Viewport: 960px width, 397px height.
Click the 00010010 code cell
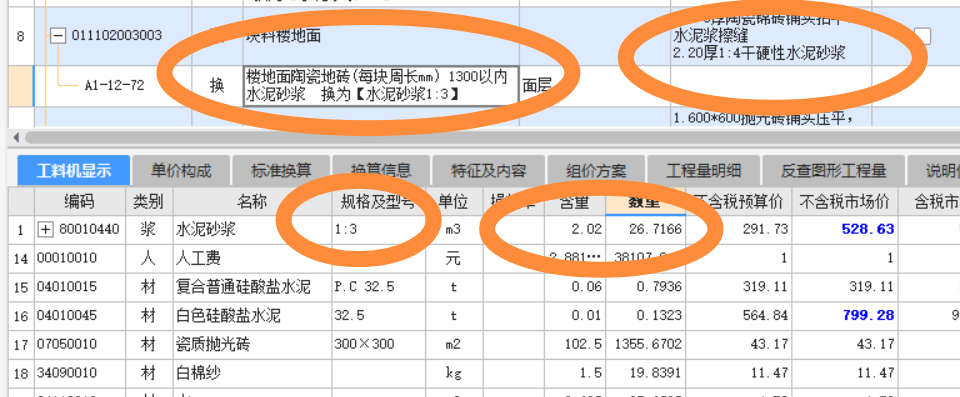tap(80, 259)
